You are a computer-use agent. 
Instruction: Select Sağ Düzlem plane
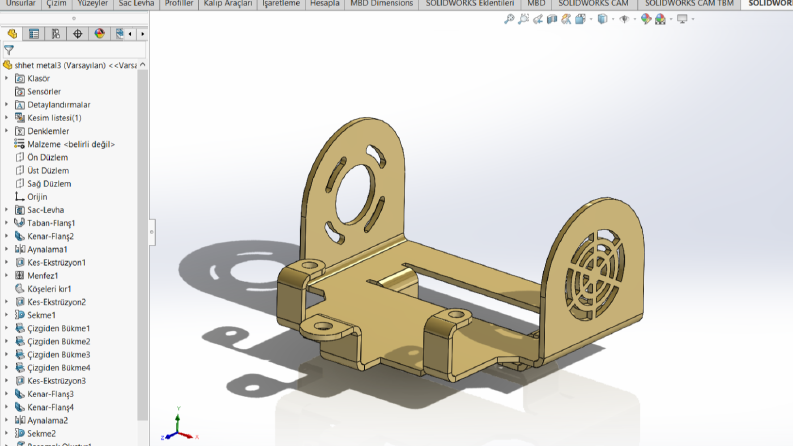coord(49,184)
